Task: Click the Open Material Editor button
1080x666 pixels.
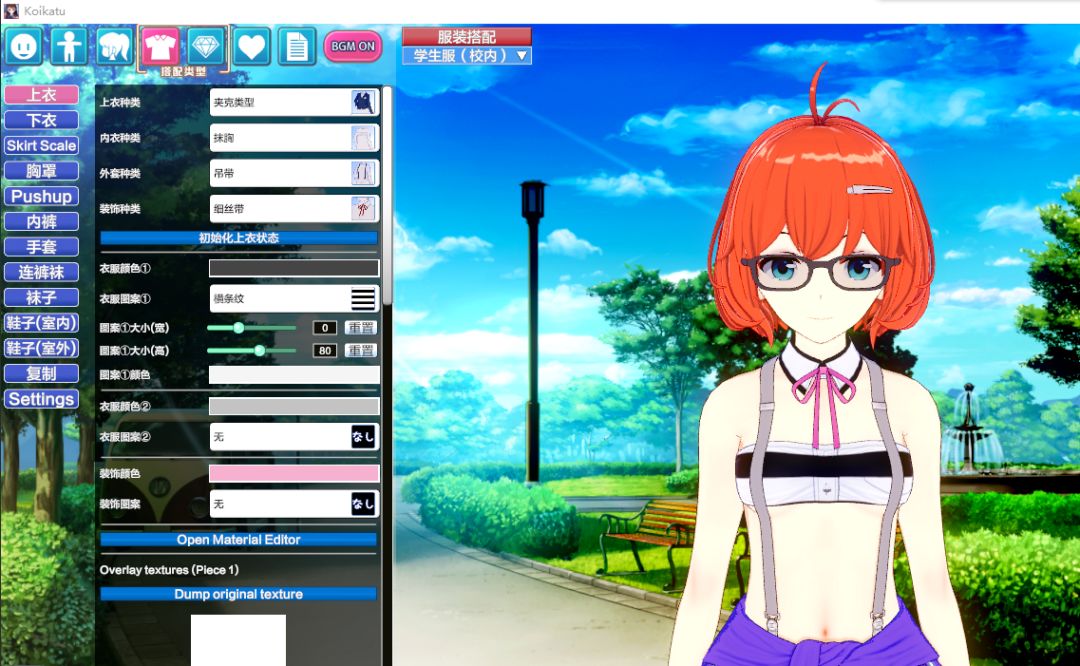Action: (238, 539)
